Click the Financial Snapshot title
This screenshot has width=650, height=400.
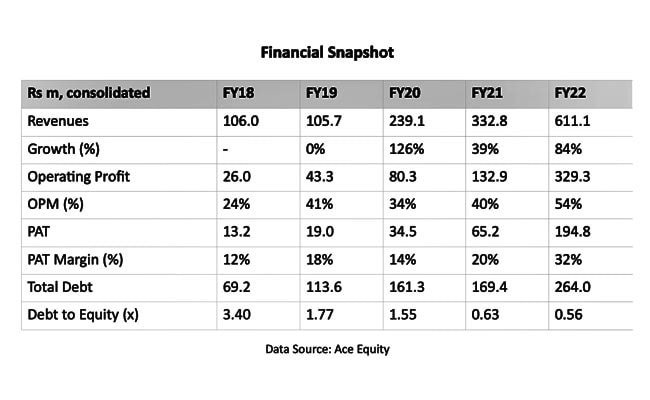[325, 49]
